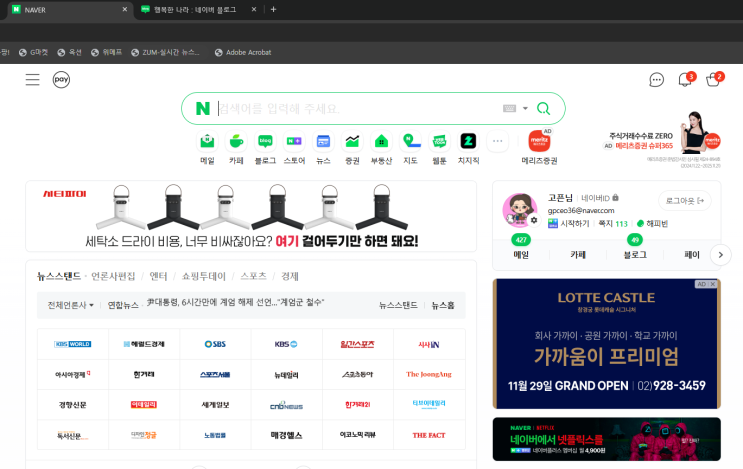The height and width of the screenshot is (469, 743).
Task: Select the 뉴스스탠드 news tab
Action: (59, 276)
